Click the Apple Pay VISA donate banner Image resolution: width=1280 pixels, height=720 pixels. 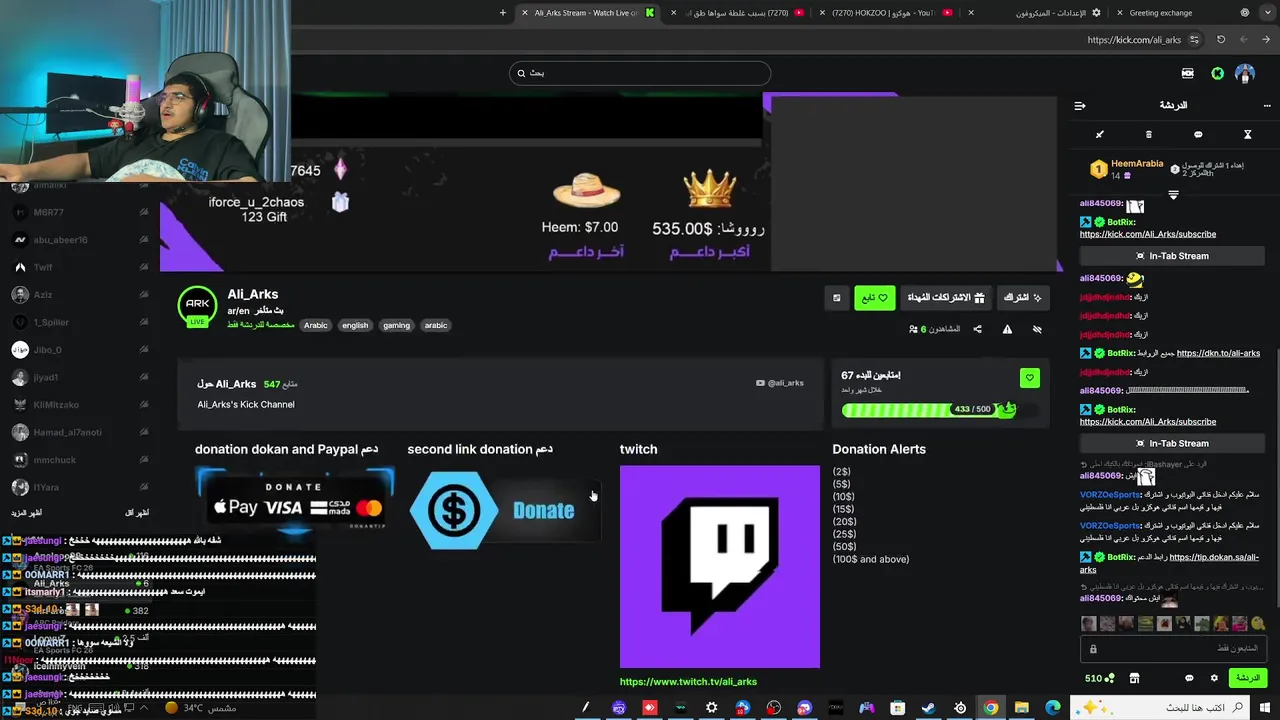(295, 504)
